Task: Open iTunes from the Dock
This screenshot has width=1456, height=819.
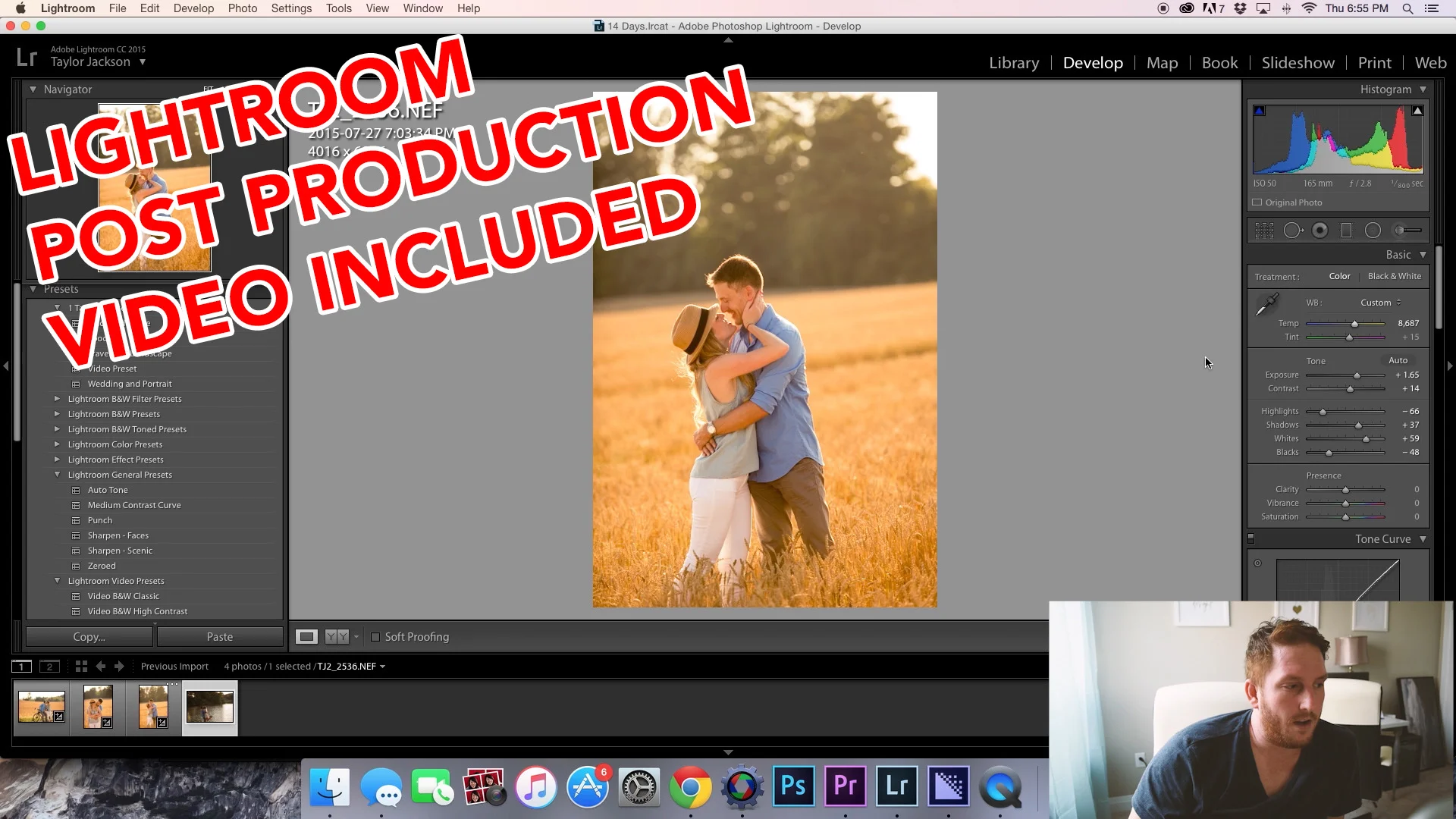Action: click(x=535, y=786)
